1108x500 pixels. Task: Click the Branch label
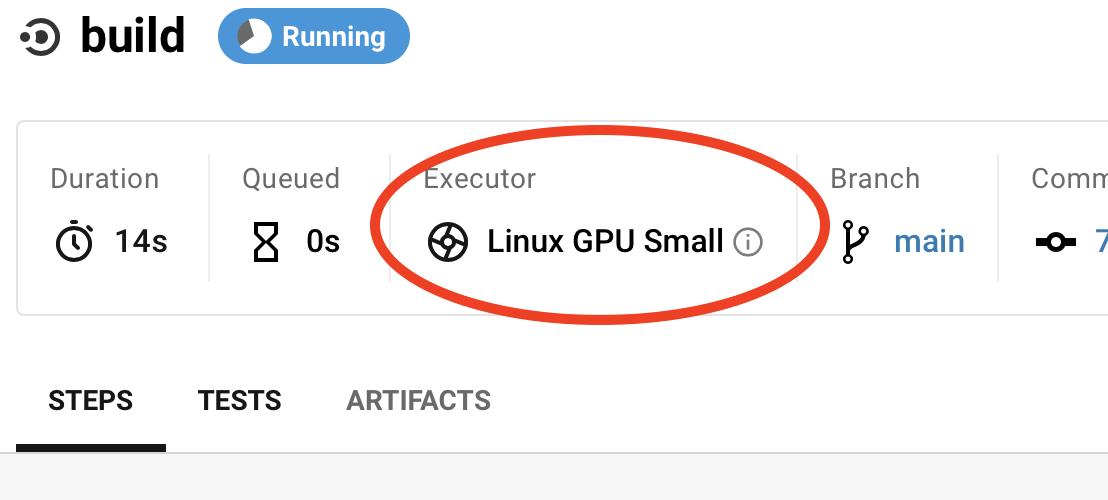coord(874,179)
